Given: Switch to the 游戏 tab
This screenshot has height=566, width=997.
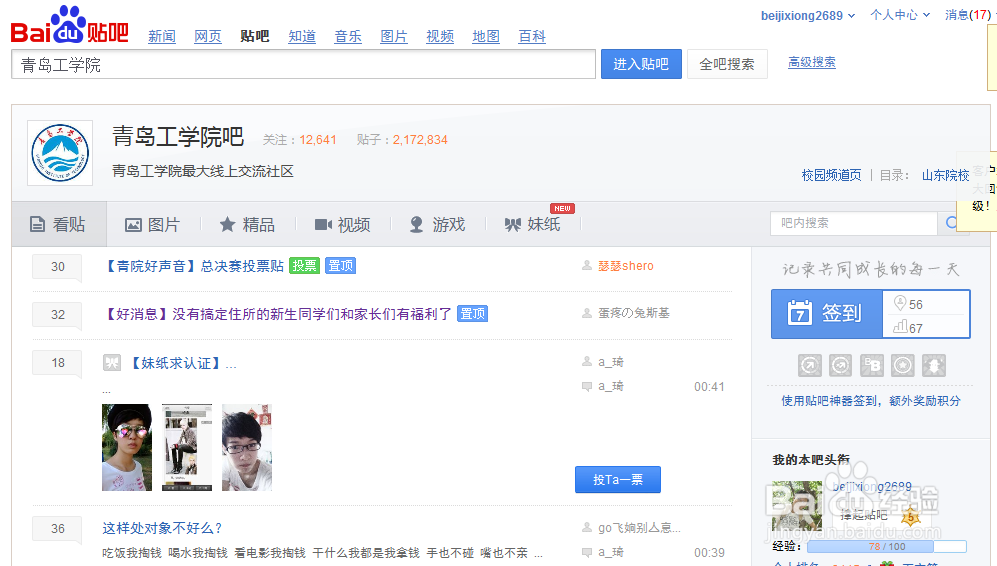Looking at the screenshot, I should (x=437, y=224).
